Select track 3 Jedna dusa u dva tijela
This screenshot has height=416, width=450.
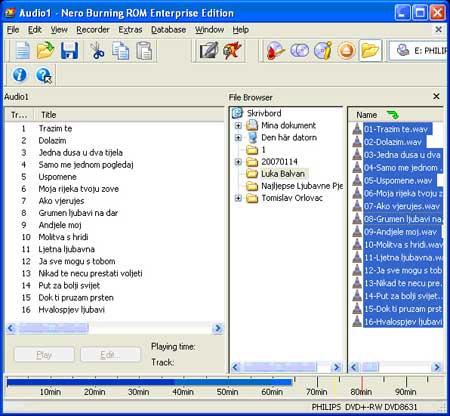(81, 153)
